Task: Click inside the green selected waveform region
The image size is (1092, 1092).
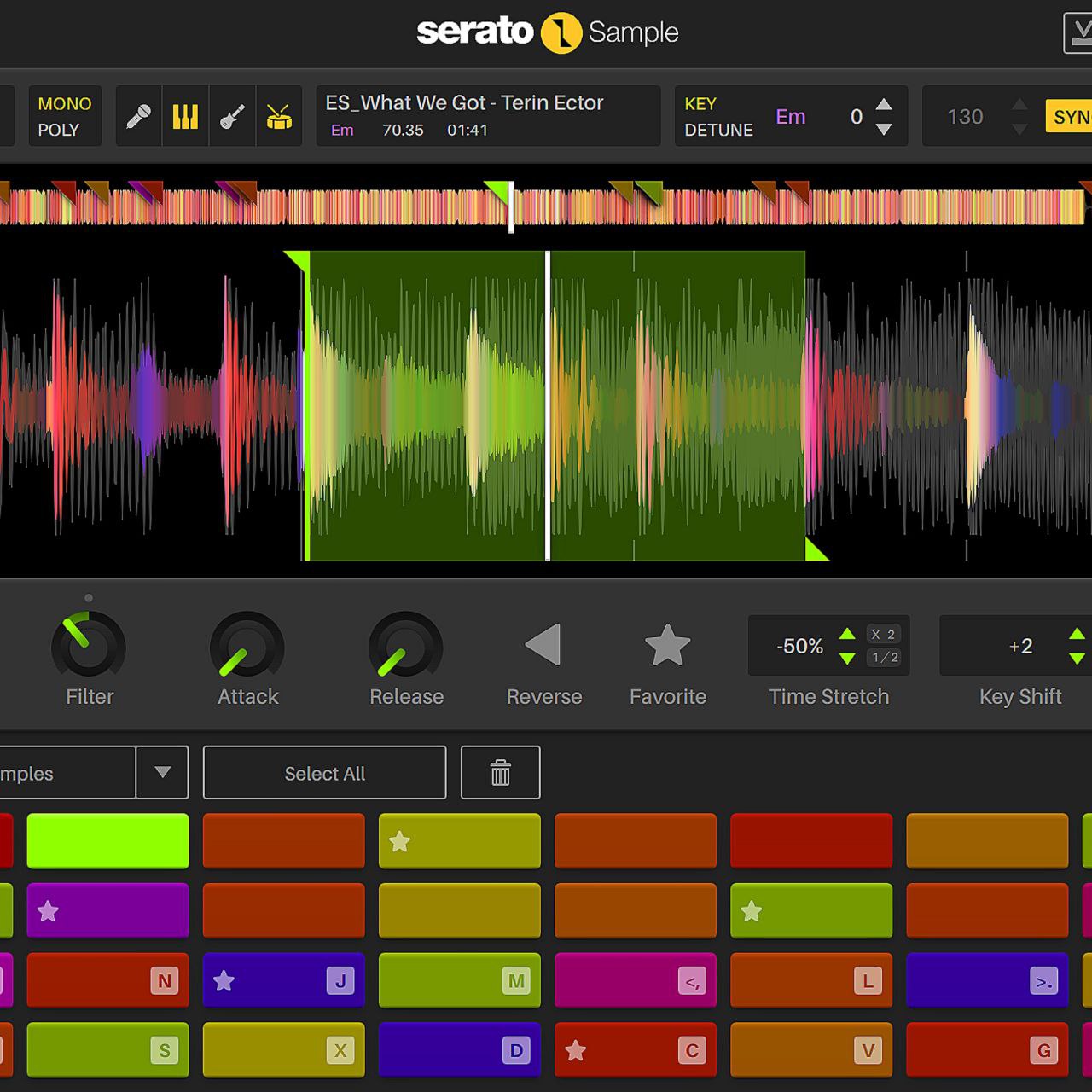Action: coord(556,405)
